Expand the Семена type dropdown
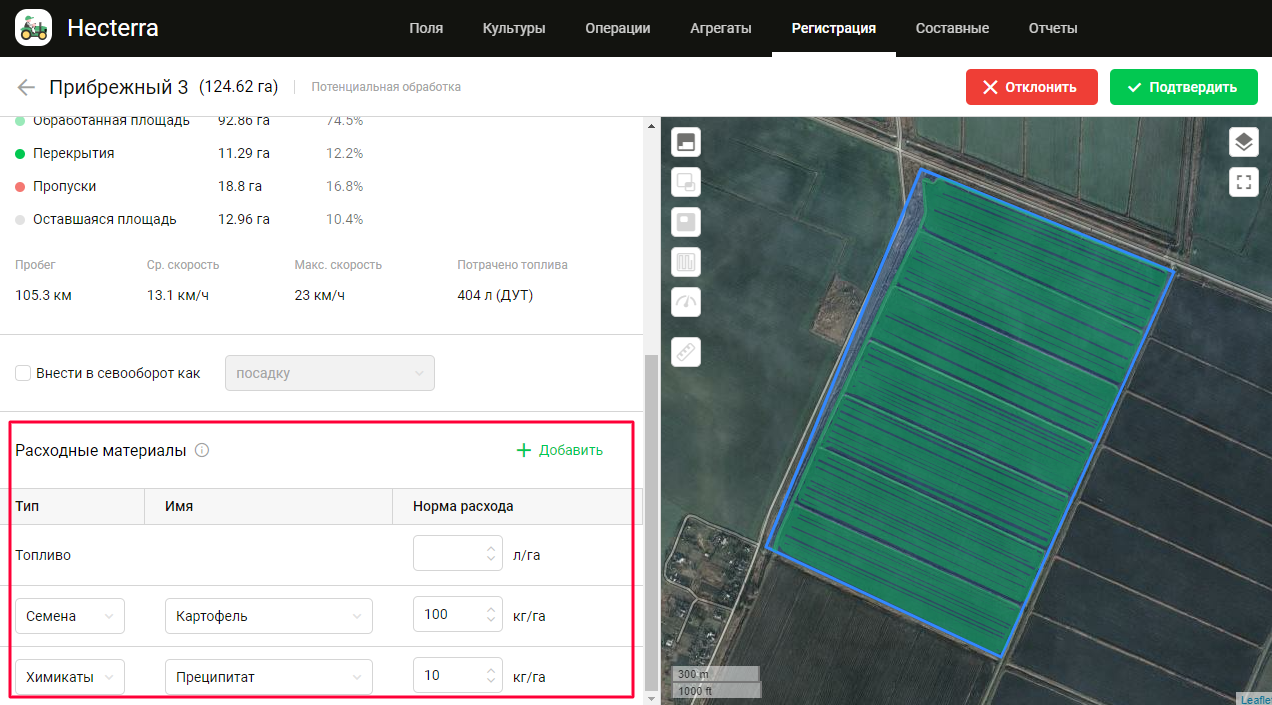The image size is (1272, 705). [70, 616]
